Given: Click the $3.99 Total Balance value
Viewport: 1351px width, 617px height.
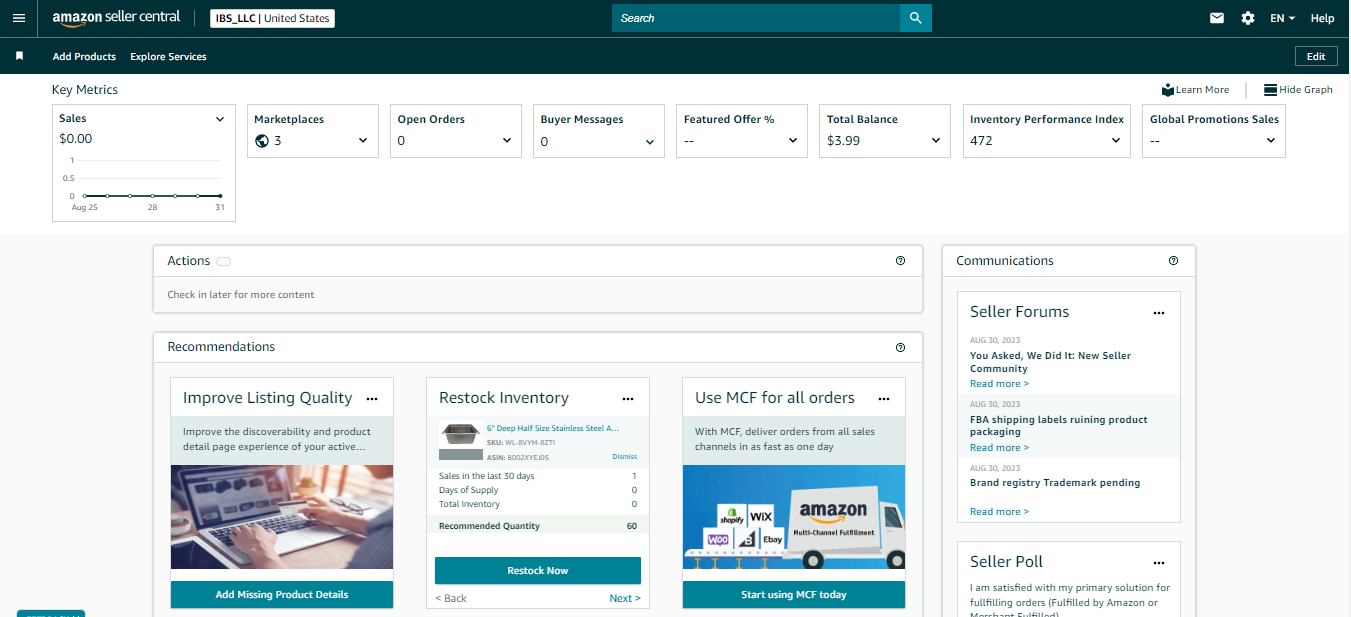Looking at the screenshot, I should [x=843, y=141].
